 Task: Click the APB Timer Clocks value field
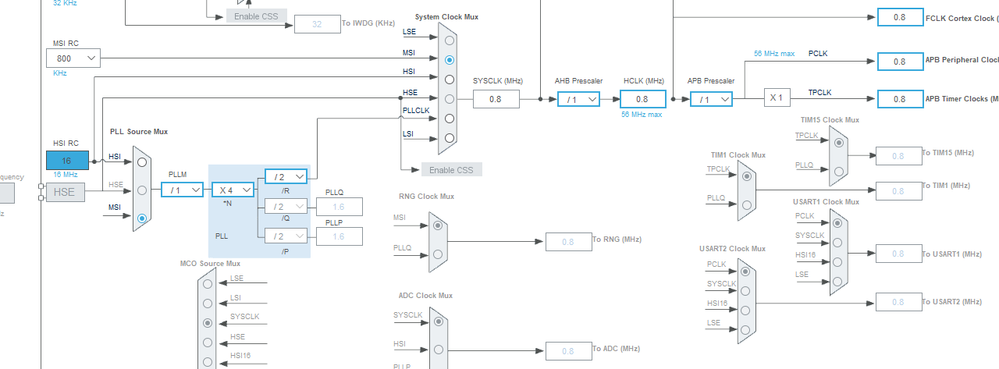(900, 99)
